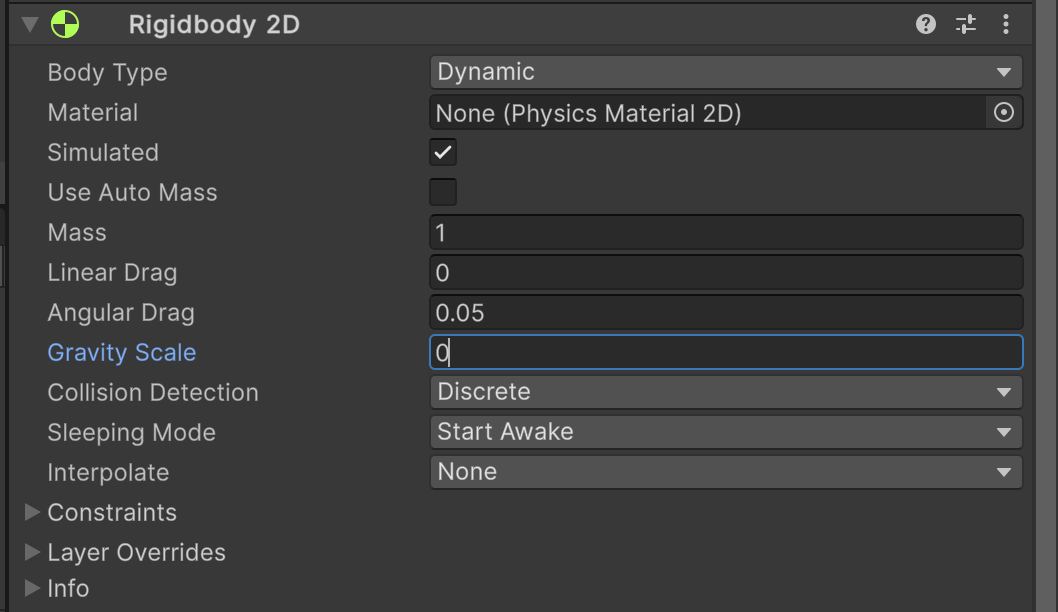Open the Collision Detection dropdown

pyautogui.click(x=726, y=392)
